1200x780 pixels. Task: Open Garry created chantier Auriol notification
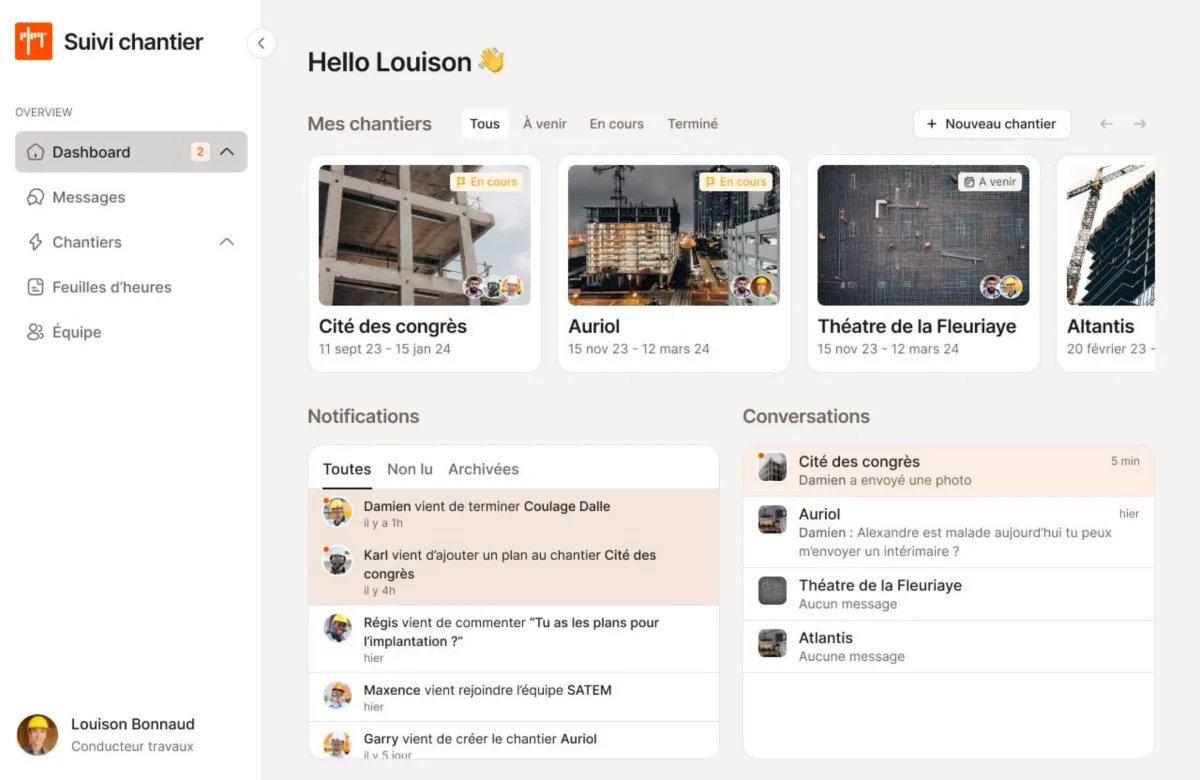514,740
